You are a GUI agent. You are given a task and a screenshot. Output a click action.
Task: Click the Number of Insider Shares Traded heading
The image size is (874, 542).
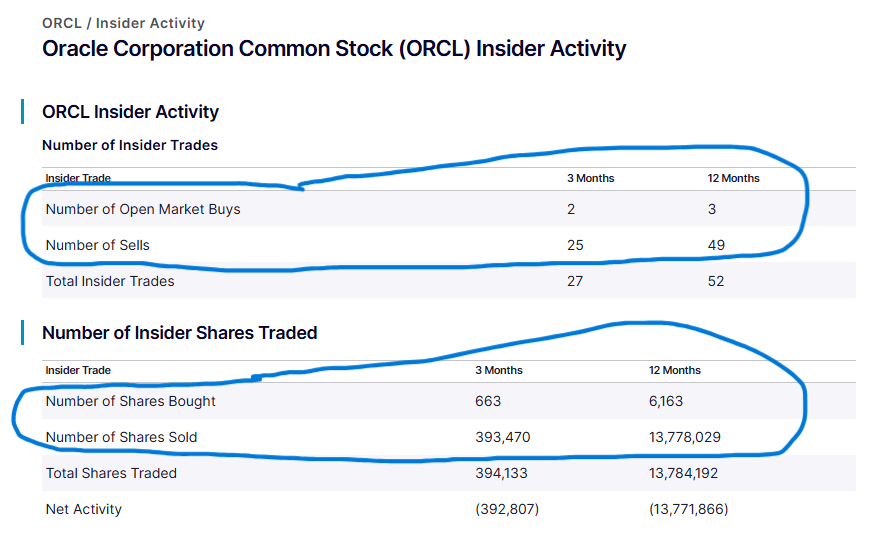pyautogui.click(x=179, y=333)
